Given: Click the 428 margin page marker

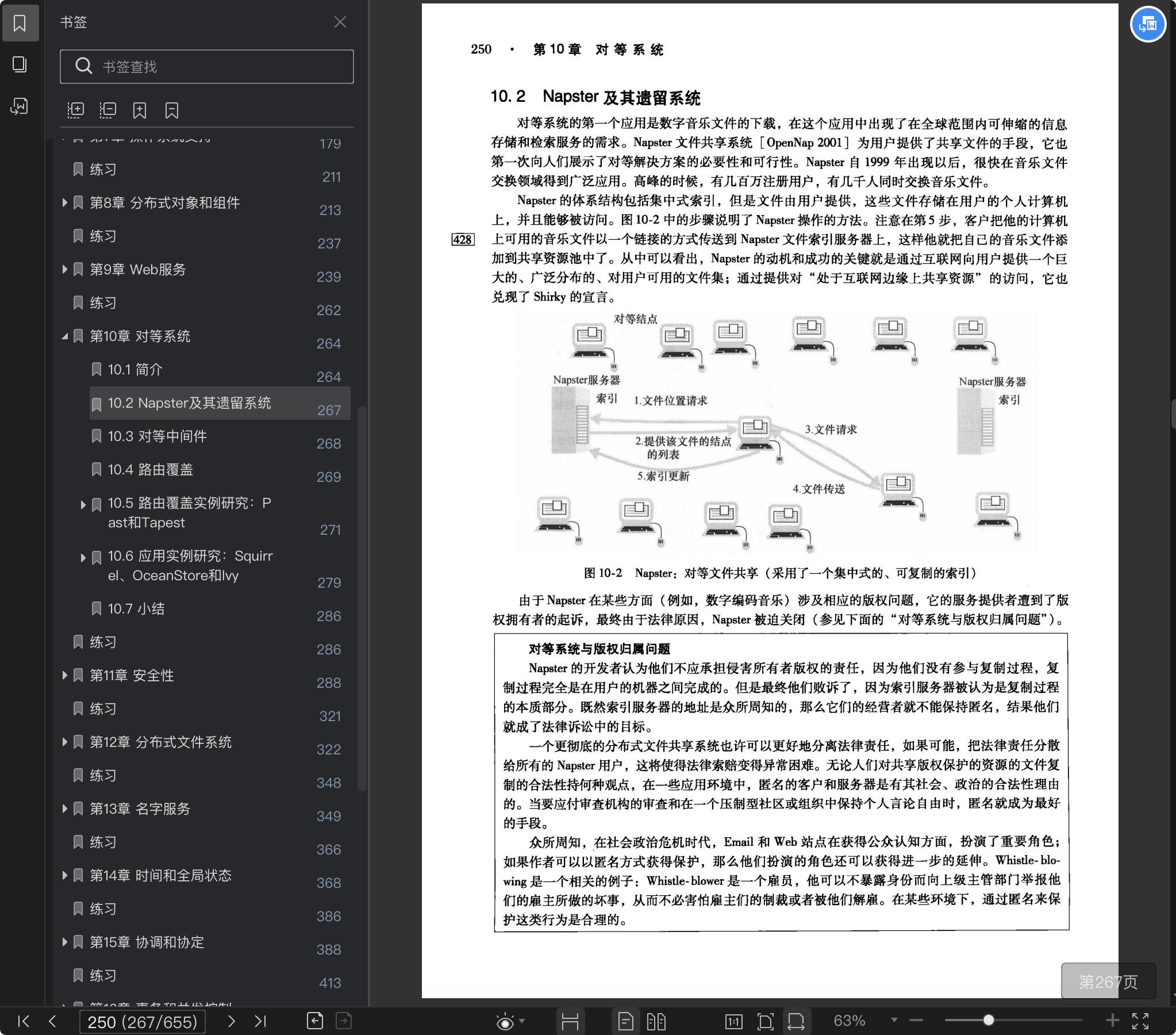Looking at the screenshot, I should [x=463, y=239].
